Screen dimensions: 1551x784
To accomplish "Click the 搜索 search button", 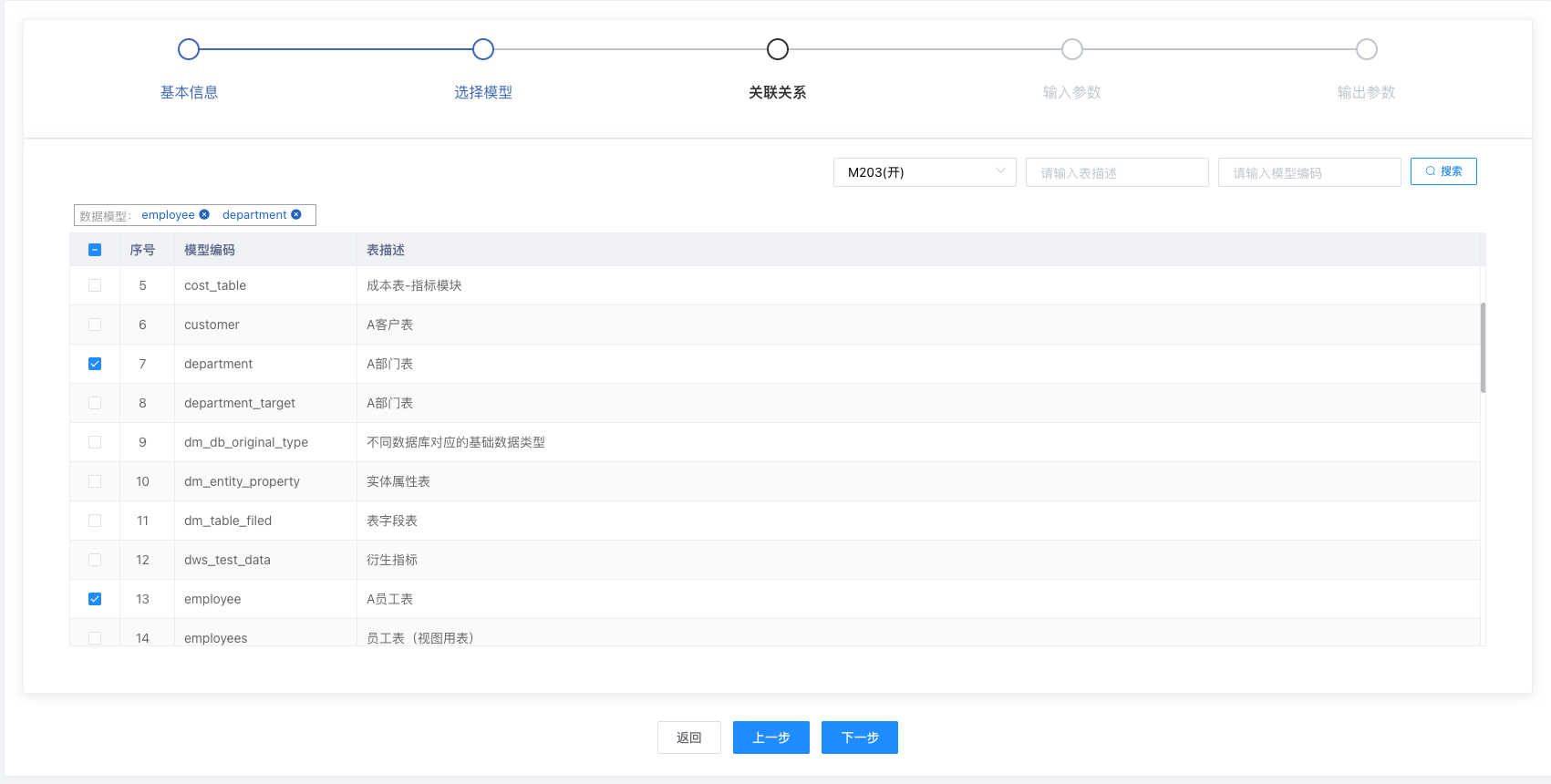I will point(1443,171).
